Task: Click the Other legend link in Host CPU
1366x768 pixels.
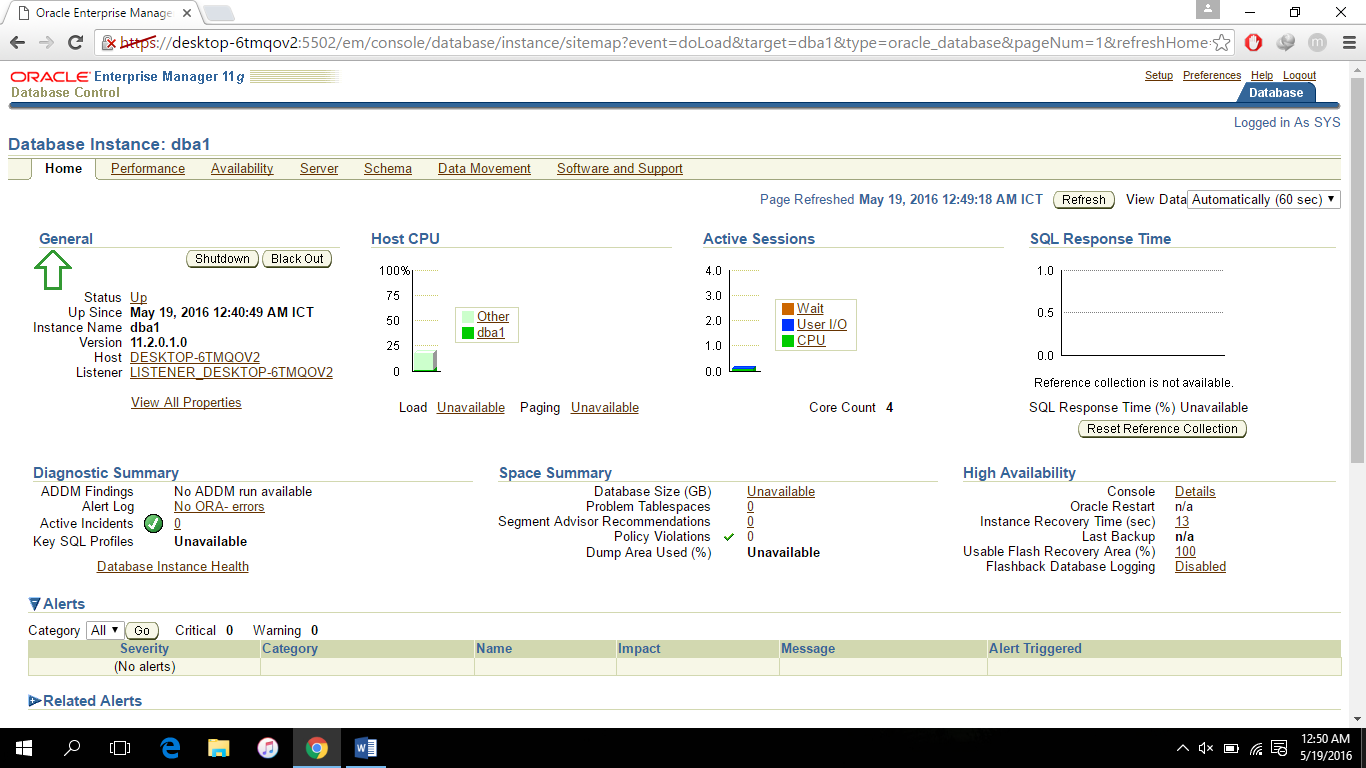Action: 493,317
